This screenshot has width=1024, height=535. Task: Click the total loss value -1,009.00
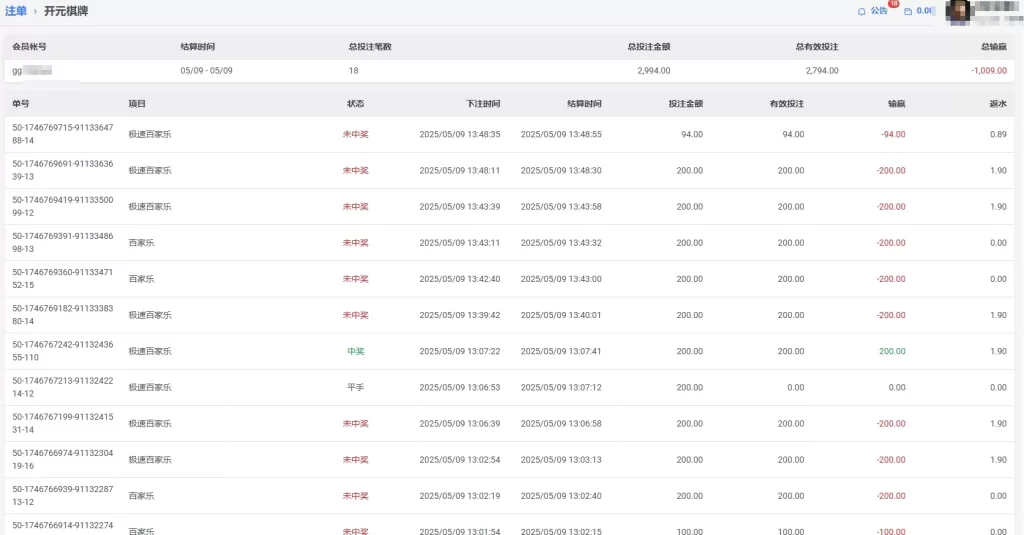coord(989,71)
